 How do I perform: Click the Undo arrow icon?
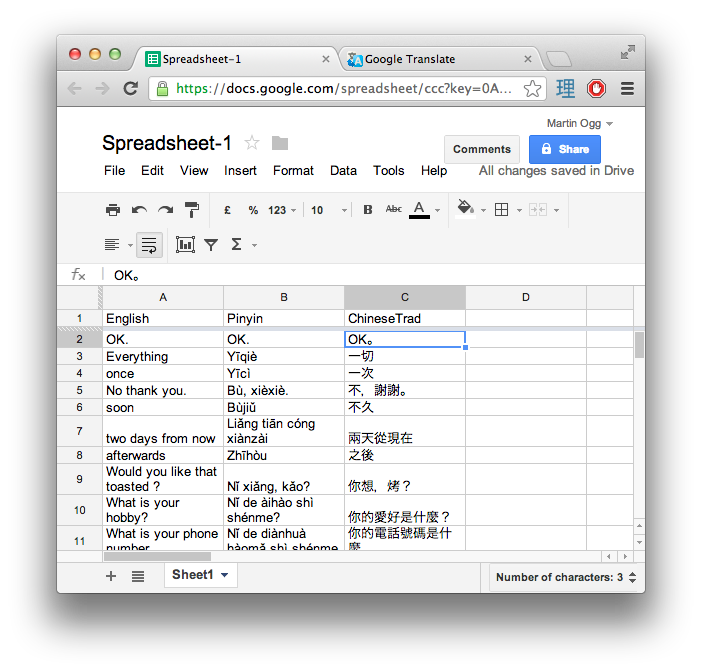[x=139, y=210]
